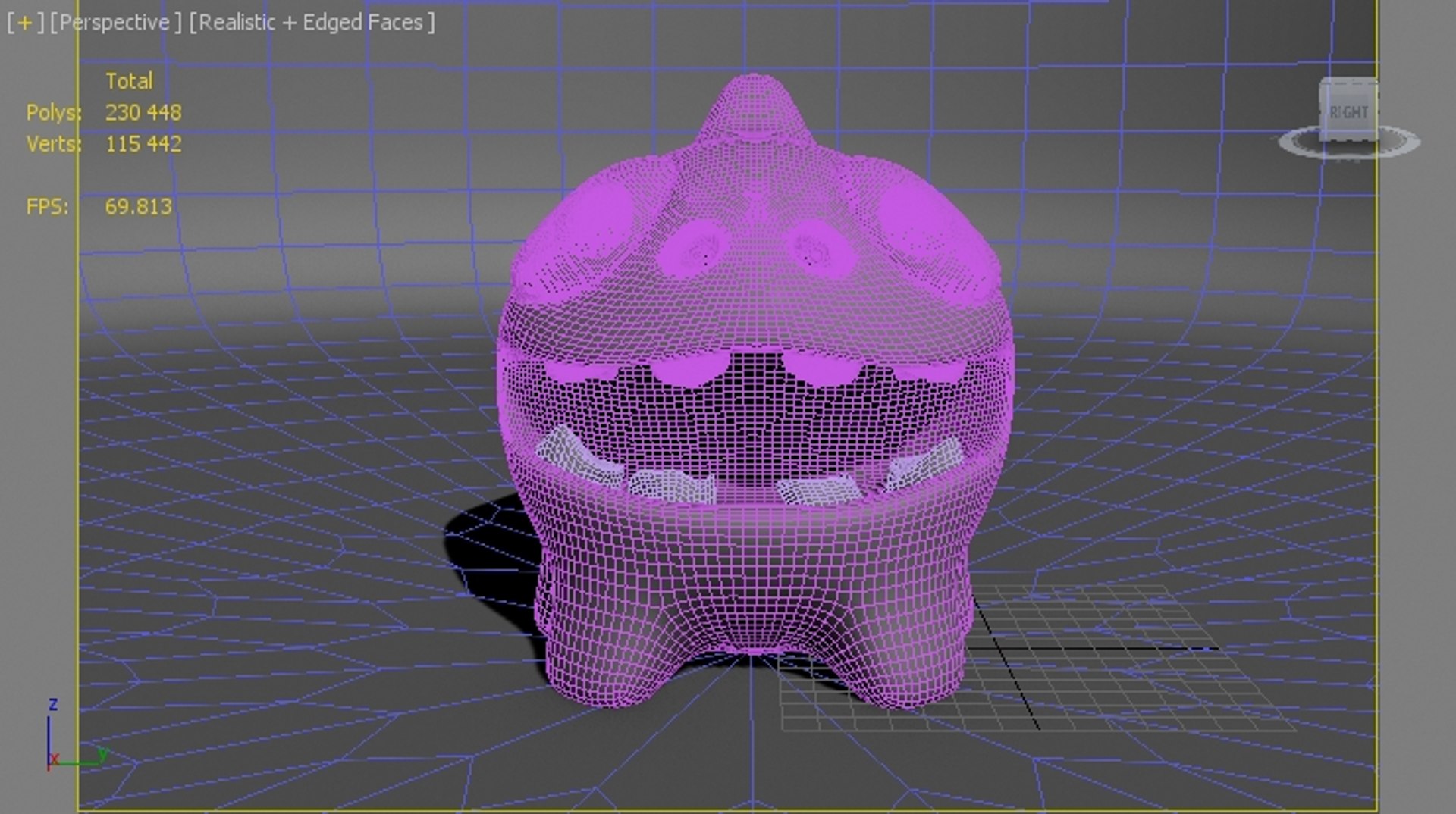Open the Perspective viewport label menu
Image resolution: width=1456 pixels, height=814 pixels.
(116, 23)
